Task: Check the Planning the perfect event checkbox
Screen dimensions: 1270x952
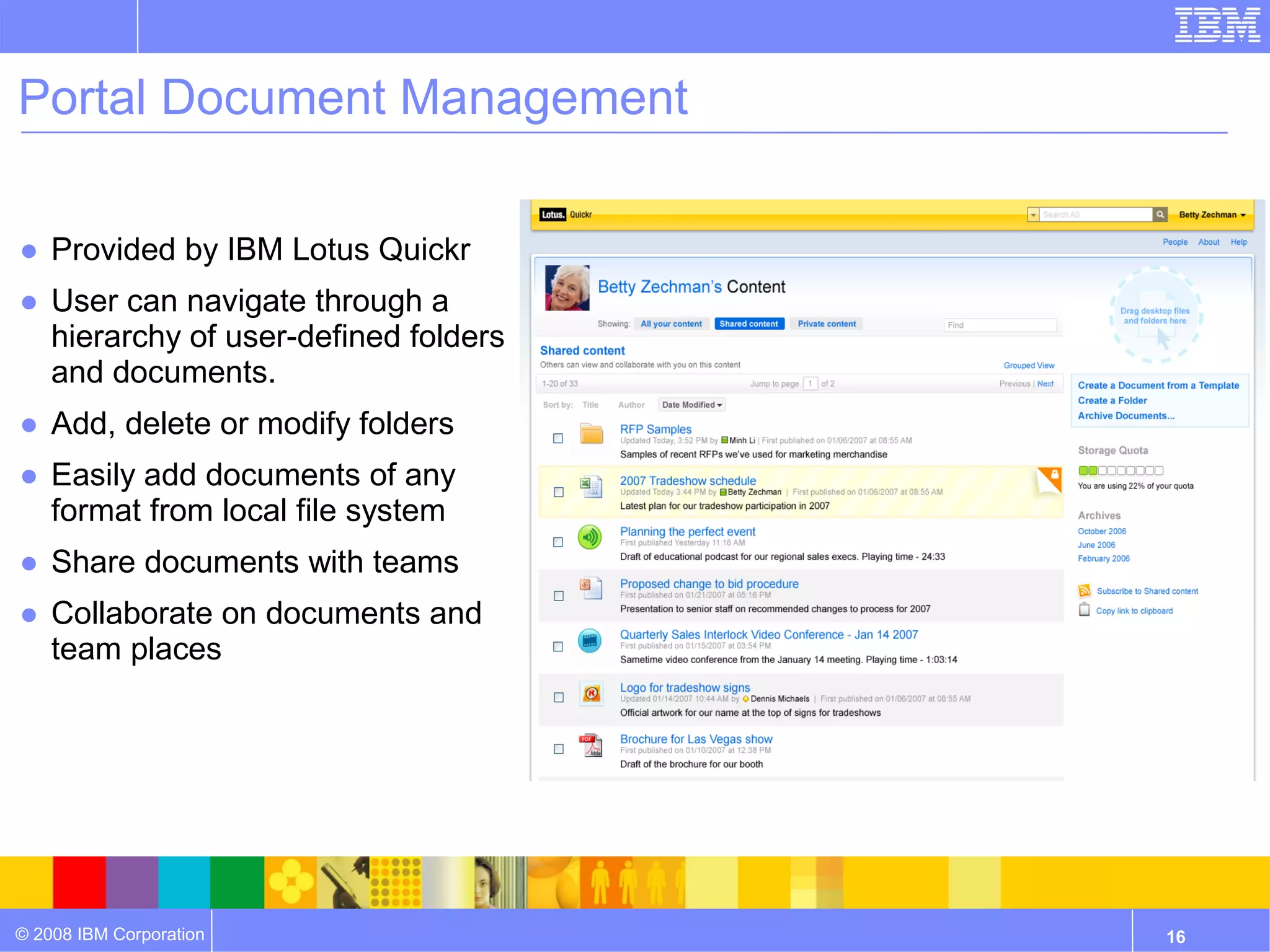Action: coord(558,542)
